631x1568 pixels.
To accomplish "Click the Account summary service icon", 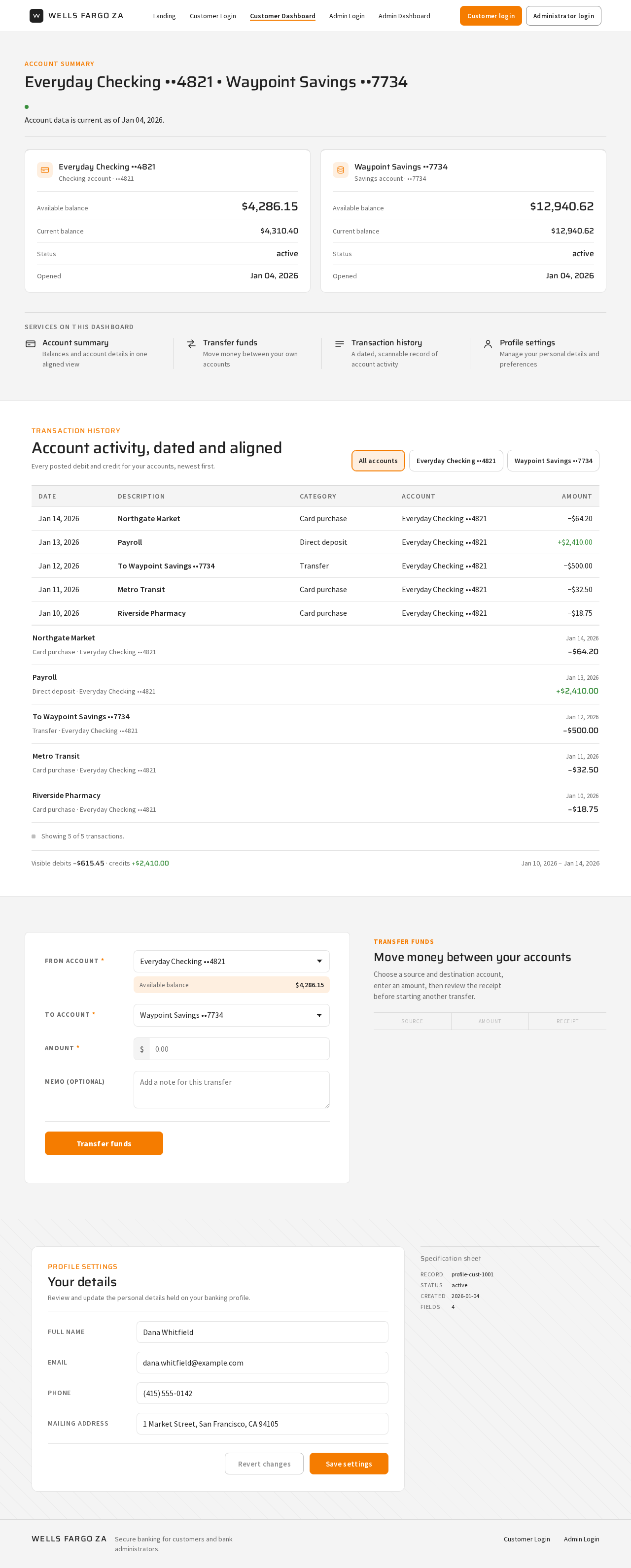I will click(31, 344).
